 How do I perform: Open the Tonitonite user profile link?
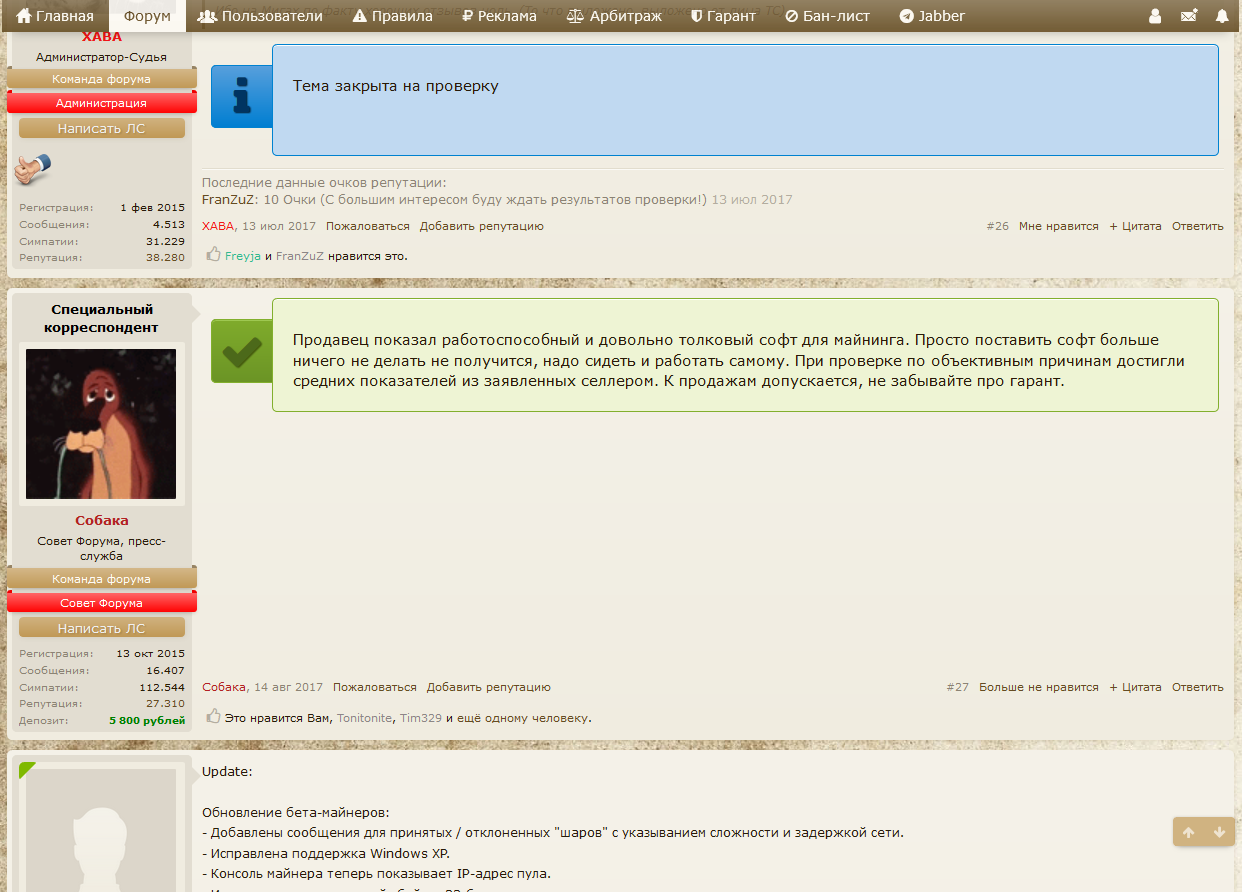click(x=364, y=718)
